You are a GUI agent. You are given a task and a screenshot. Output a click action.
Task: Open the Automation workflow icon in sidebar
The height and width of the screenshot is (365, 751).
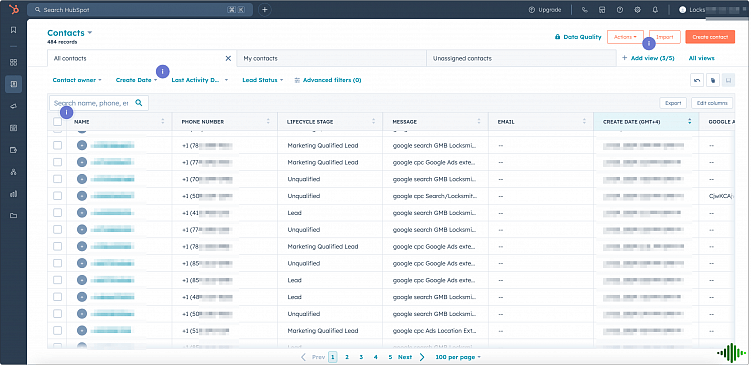pos(13,172)
